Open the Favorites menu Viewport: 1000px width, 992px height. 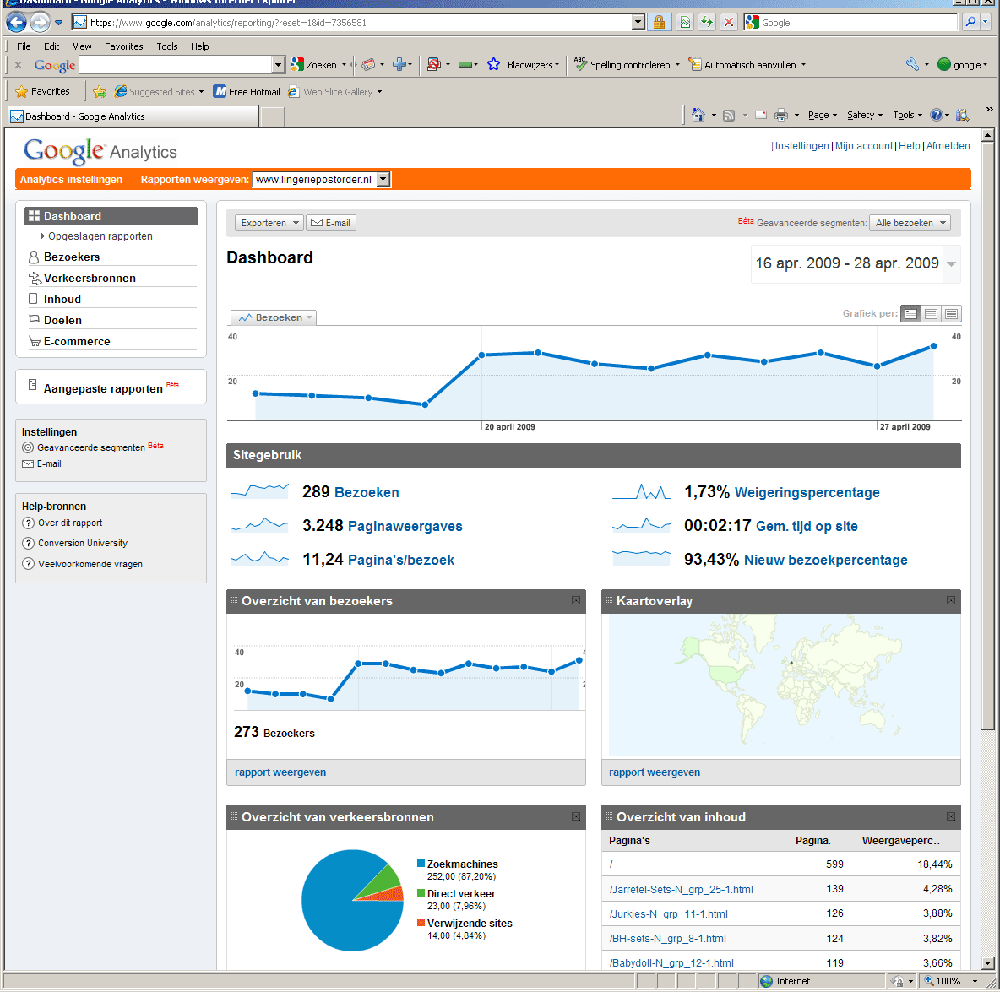point(124,47)
